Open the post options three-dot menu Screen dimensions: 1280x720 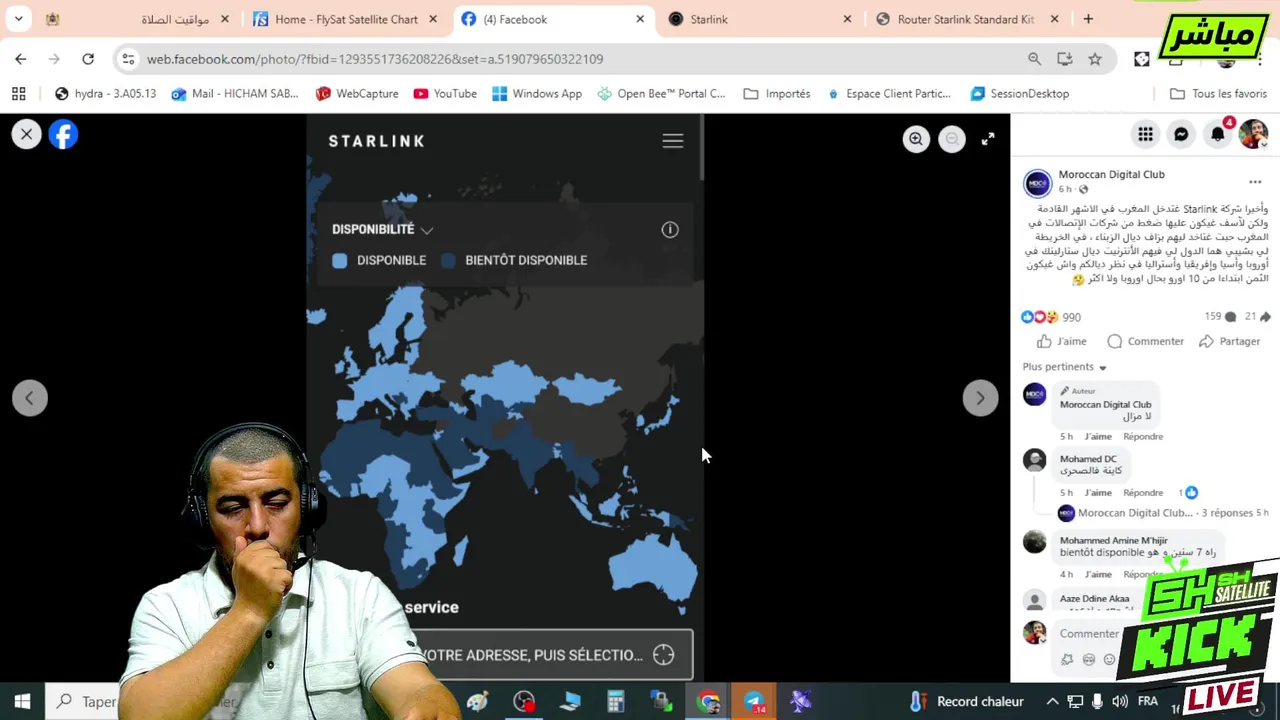(1255, 182)
